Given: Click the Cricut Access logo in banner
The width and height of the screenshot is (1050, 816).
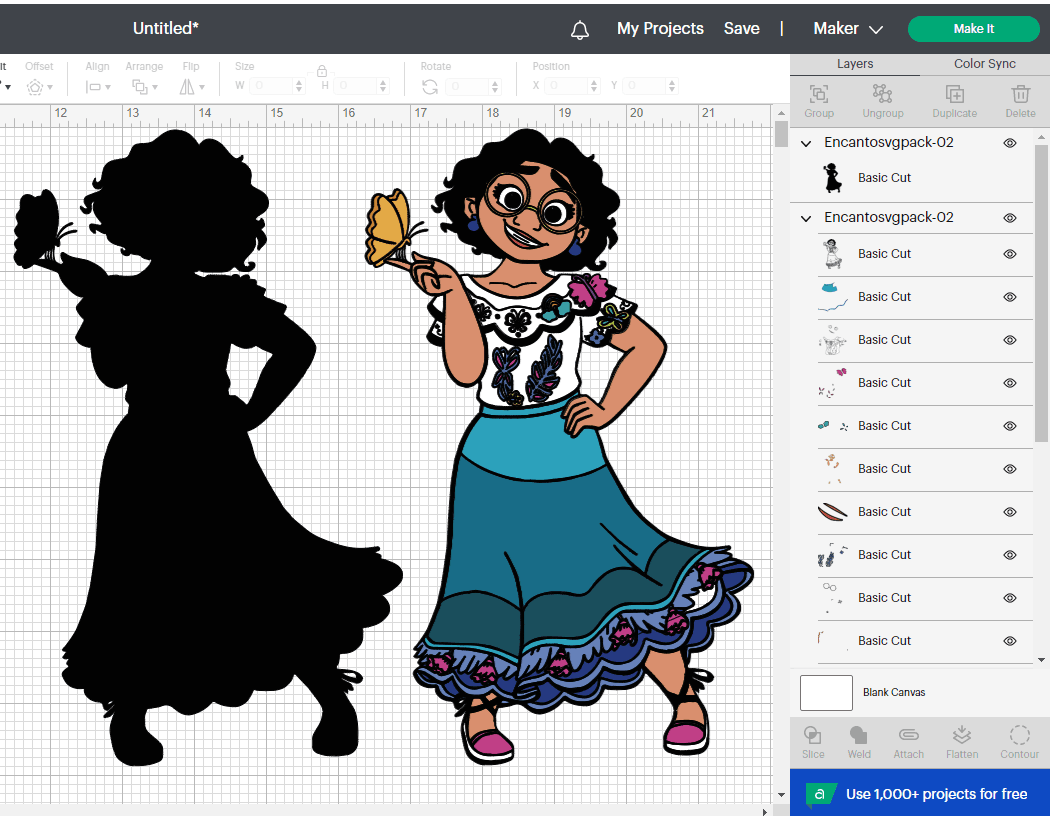Looking at the screenshot, I should coord(820,794).
